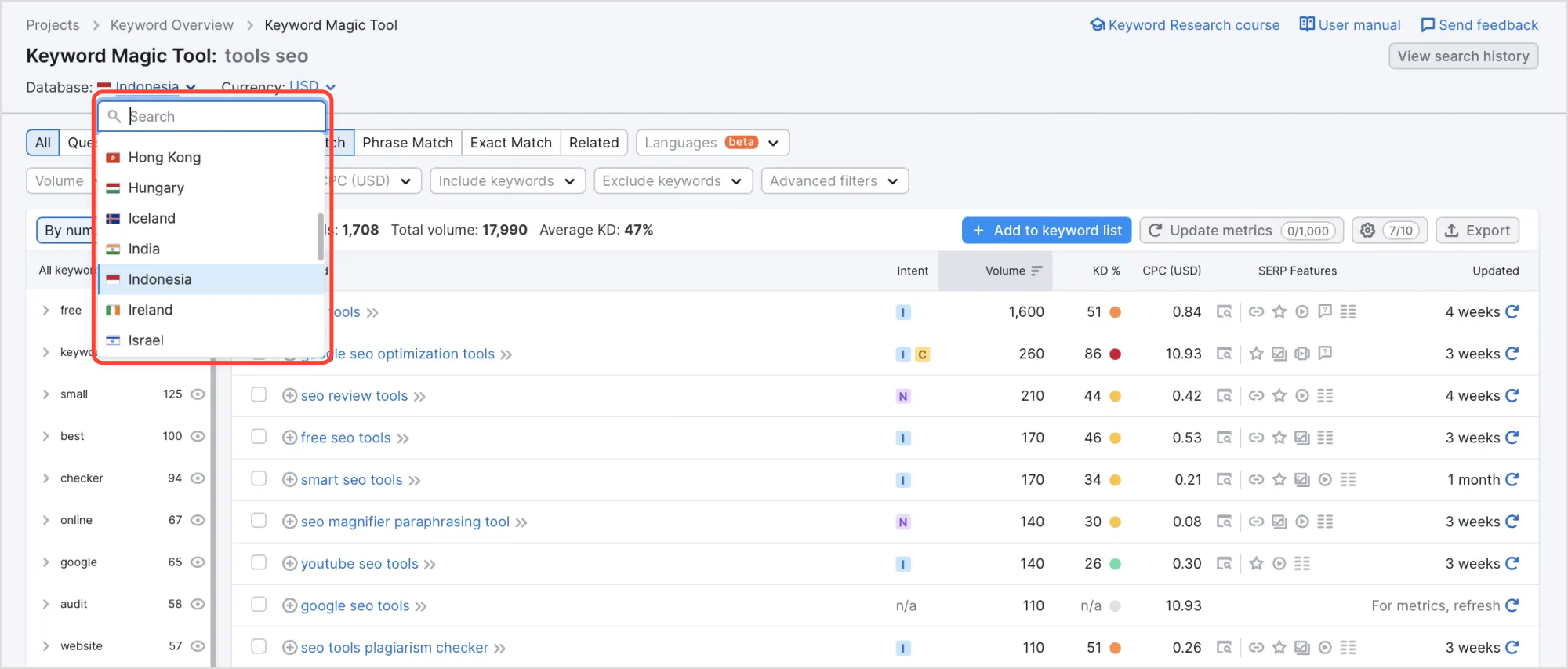This screenshot has height=669, width=1568.
Task: Toggle eye icon for google group
Action: tap(198, 562)
